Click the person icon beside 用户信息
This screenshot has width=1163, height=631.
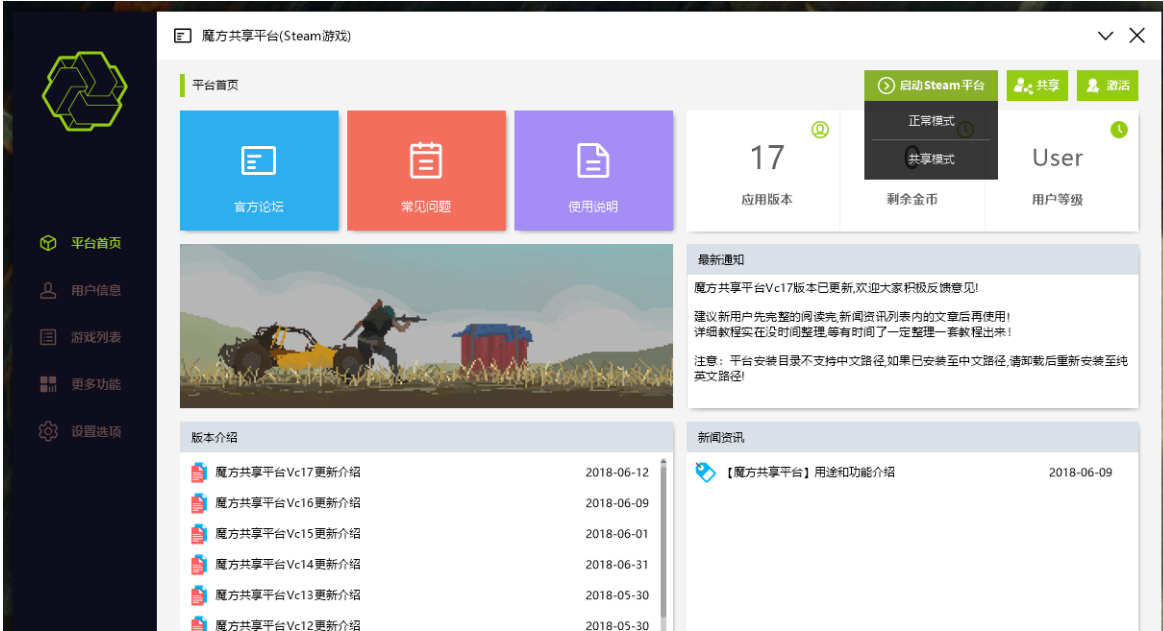pyautogui.click(x=48, y=290)
